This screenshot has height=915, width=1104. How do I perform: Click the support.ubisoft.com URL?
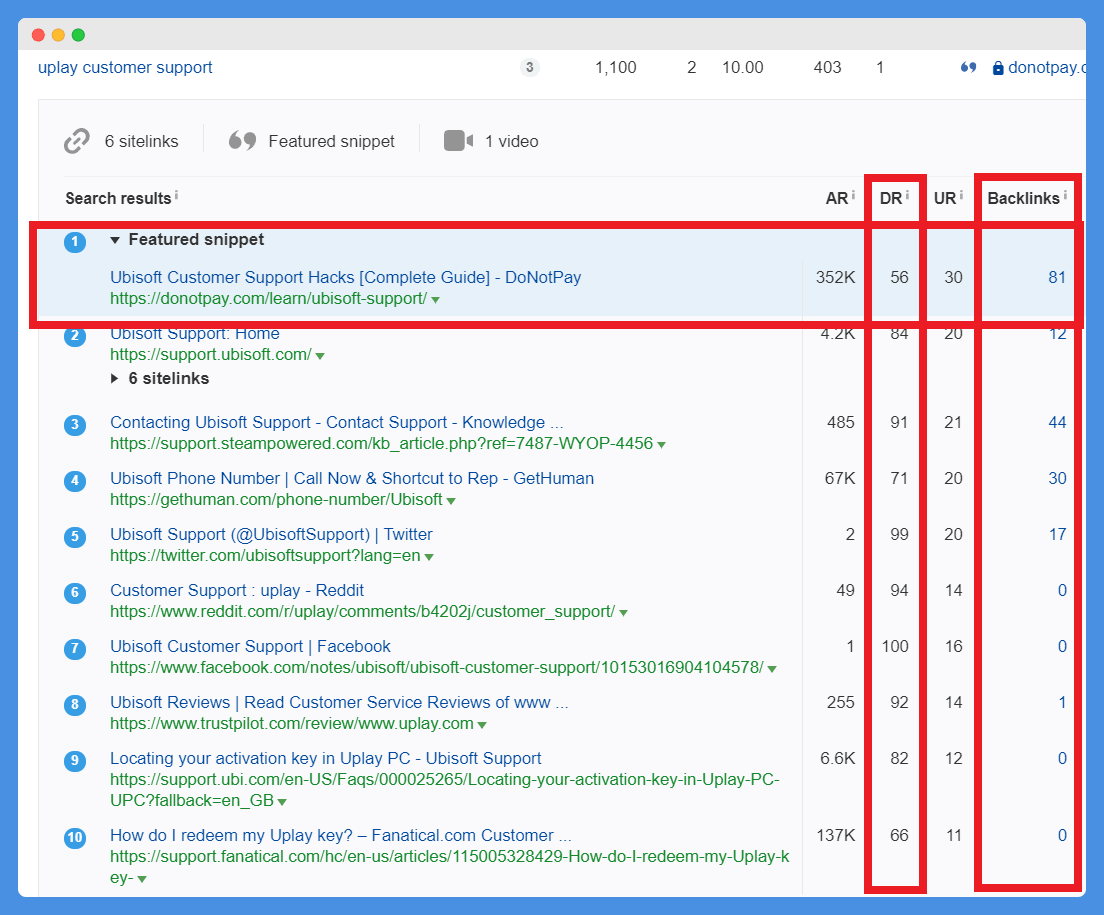click(x=211, y=355)
